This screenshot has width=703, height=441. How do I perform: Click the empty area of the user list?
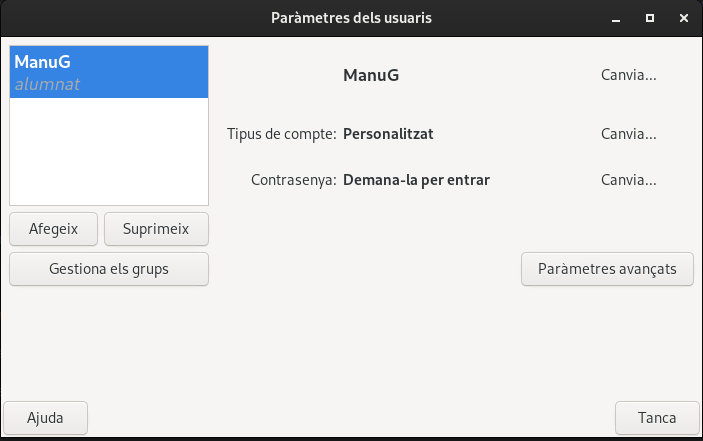[108, 150]
